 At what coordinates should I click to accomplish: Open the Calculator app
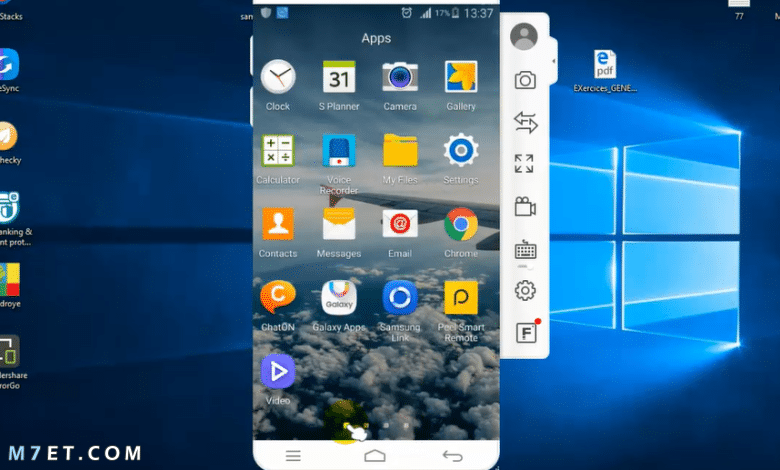coord(278,150)
